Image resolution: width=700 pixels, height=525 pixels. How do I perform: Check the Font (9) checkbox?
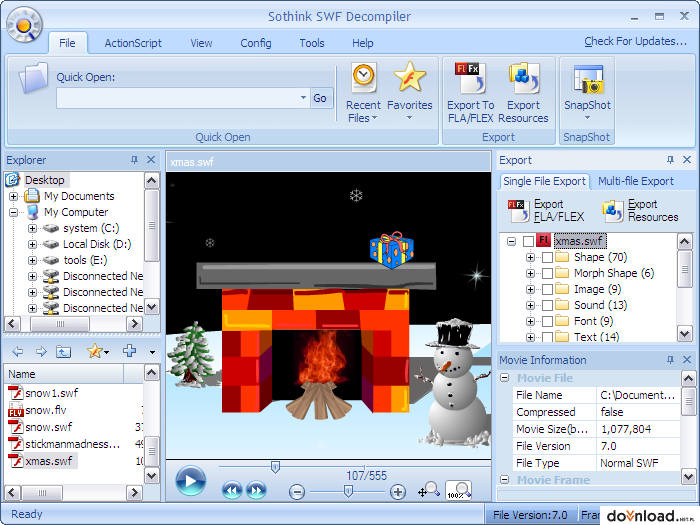(x=547, y=321)
